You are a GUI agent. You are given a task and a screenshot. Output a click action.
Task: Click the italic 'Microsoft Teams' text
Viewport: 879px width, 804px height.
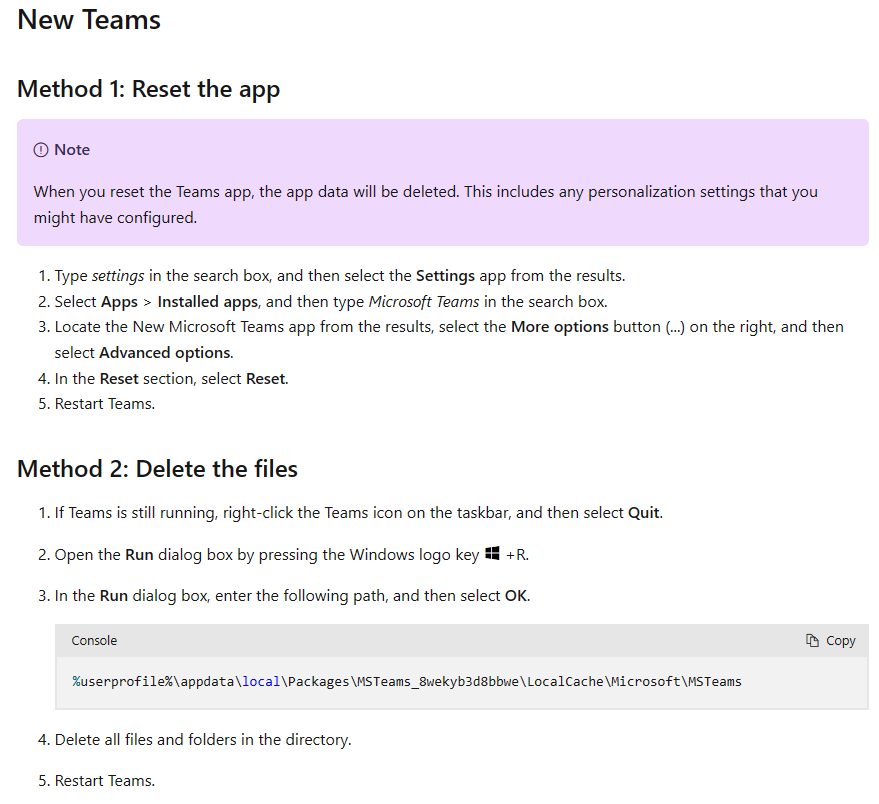[x=424, y=302]
